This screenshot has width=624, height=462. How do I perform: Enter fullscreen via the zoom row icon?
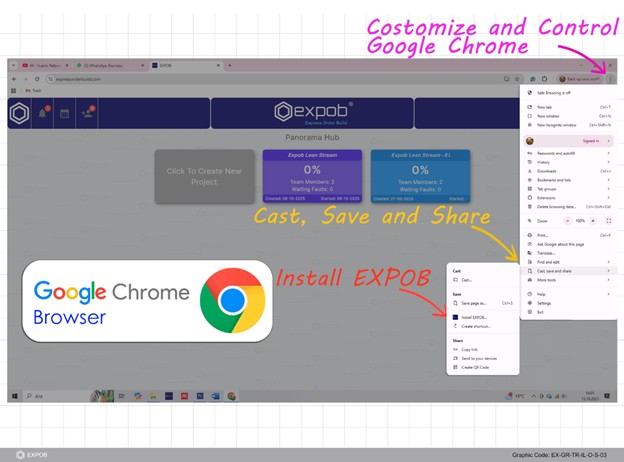coord(609,220)
